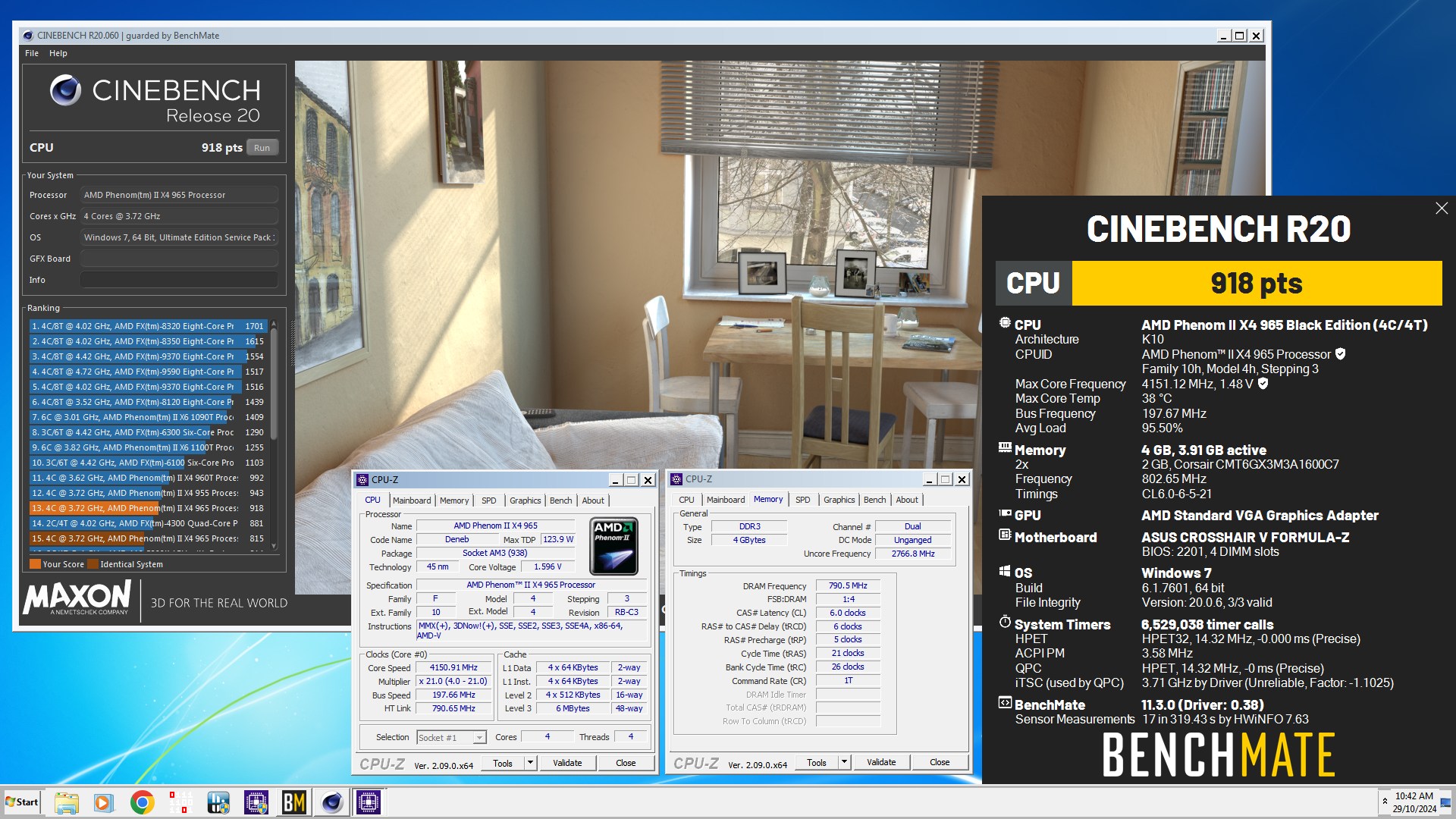Click the GFX Board field in Cinebench
Screen dimensions: 1456x819
pos(179,259)
